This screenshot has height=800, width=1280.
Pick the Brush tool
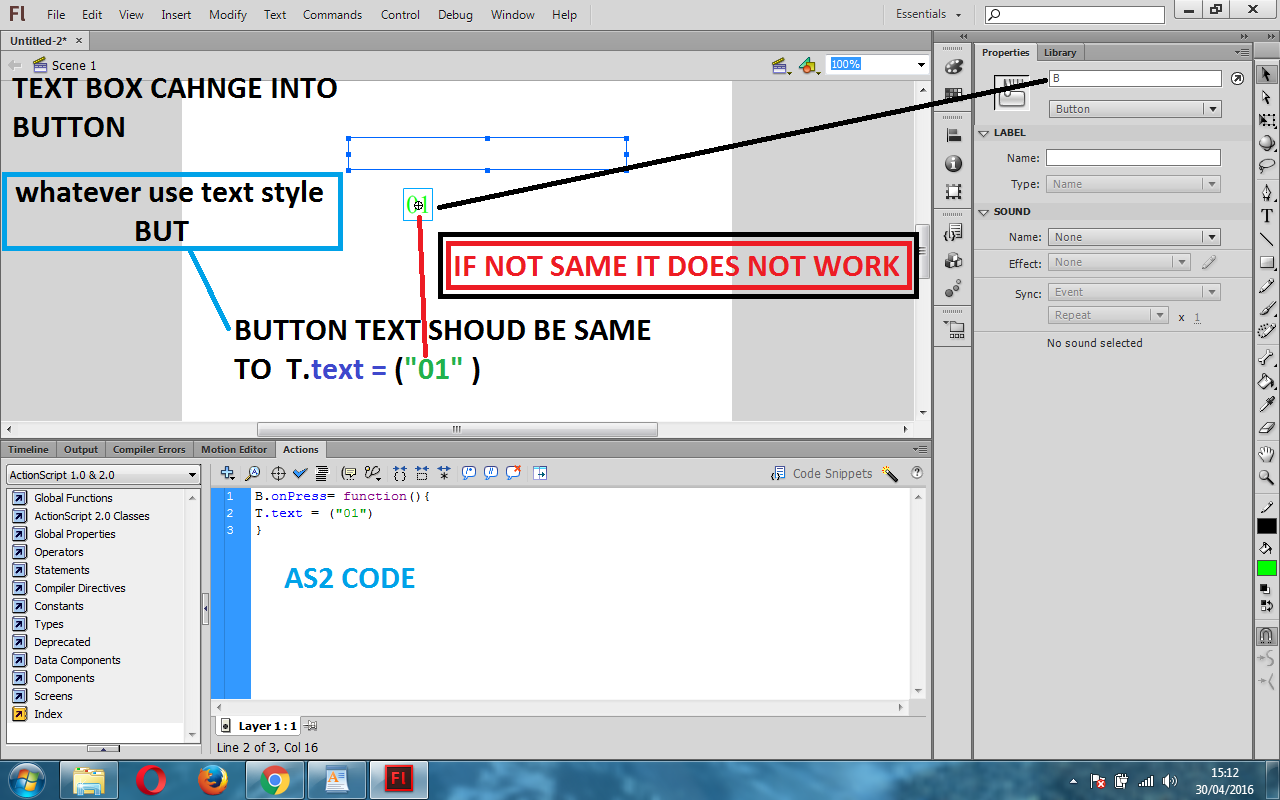[x=1267, y=308]
